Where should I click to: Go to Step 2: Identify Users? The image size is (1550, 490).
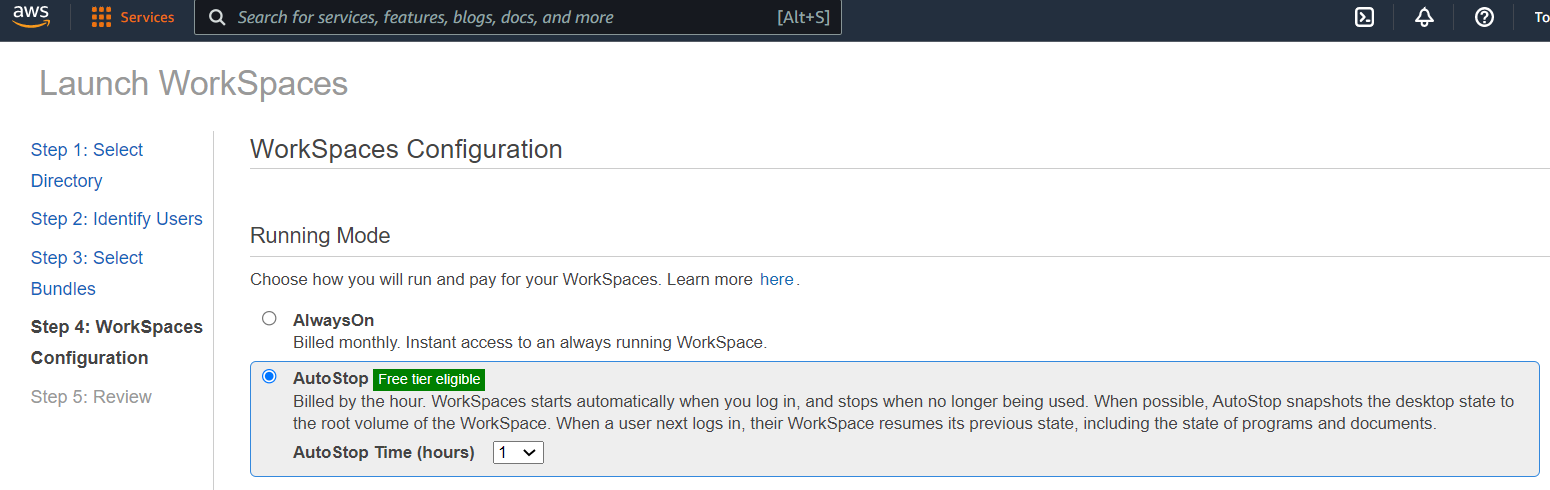coord(116,219)
